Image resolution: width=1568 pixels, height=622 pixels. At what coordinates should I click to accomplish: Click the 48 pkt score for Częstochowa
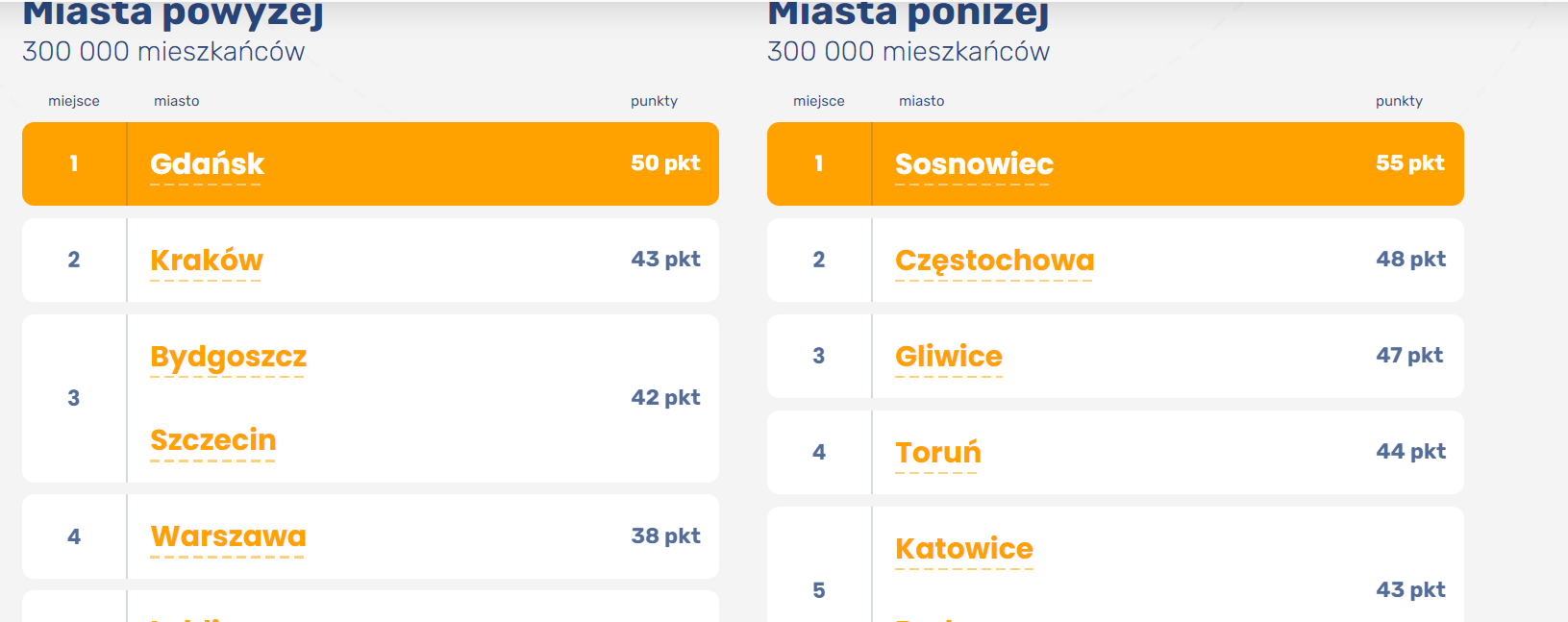pyautogui.click(x=1410, y=260)
